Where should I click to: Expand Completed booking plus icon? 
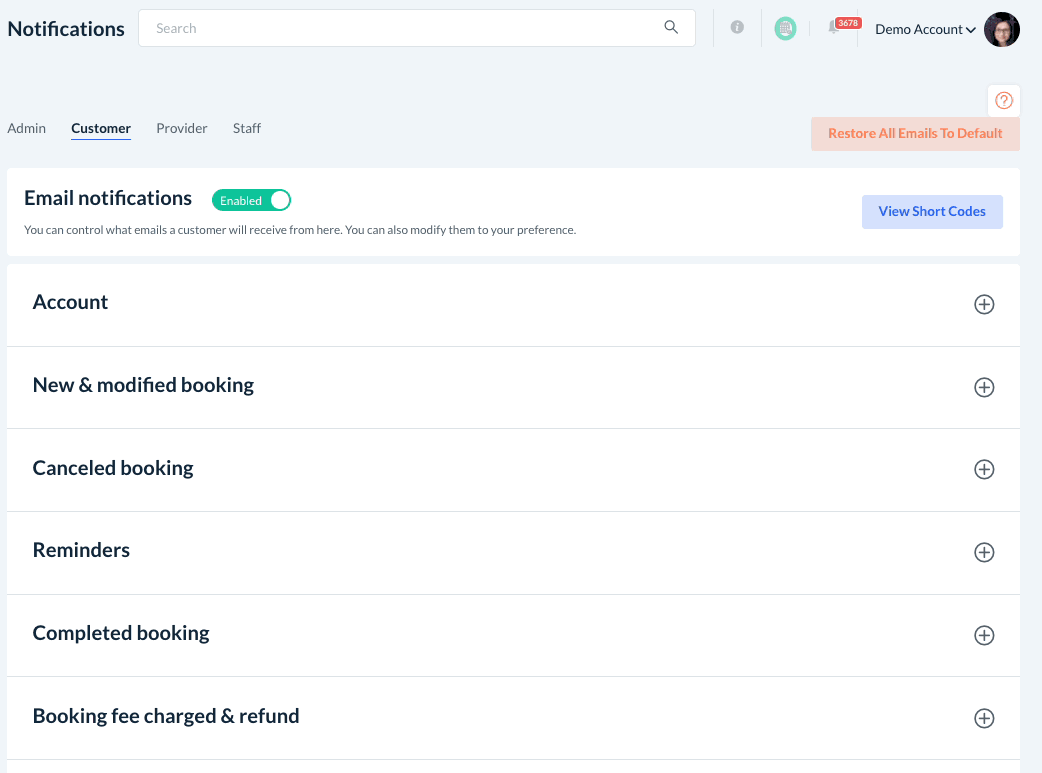point(984,635)
